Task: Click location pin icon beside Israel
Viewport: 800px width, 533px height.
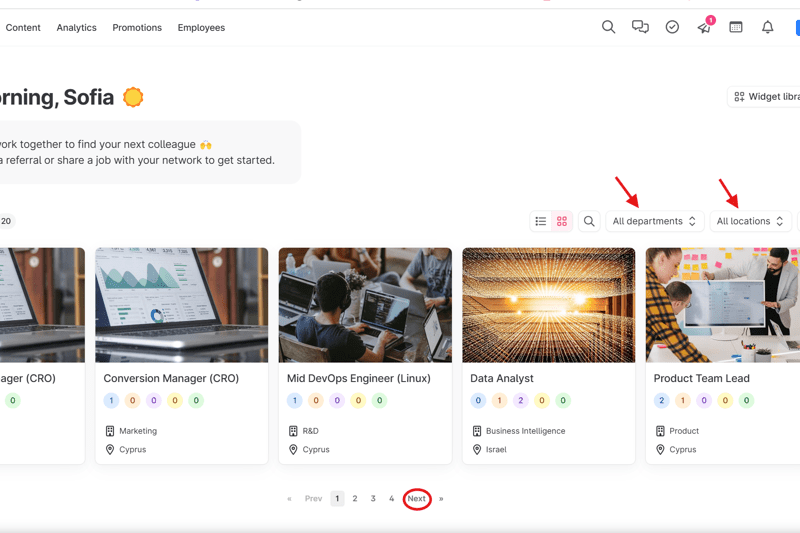Action: point(477,449)
